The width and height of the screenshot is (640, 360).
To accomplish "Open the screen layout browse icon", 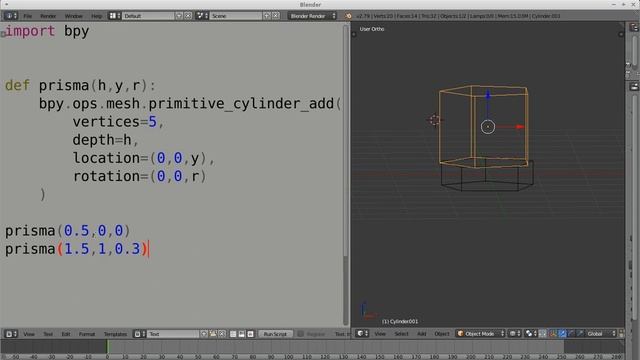I will 114,16.
